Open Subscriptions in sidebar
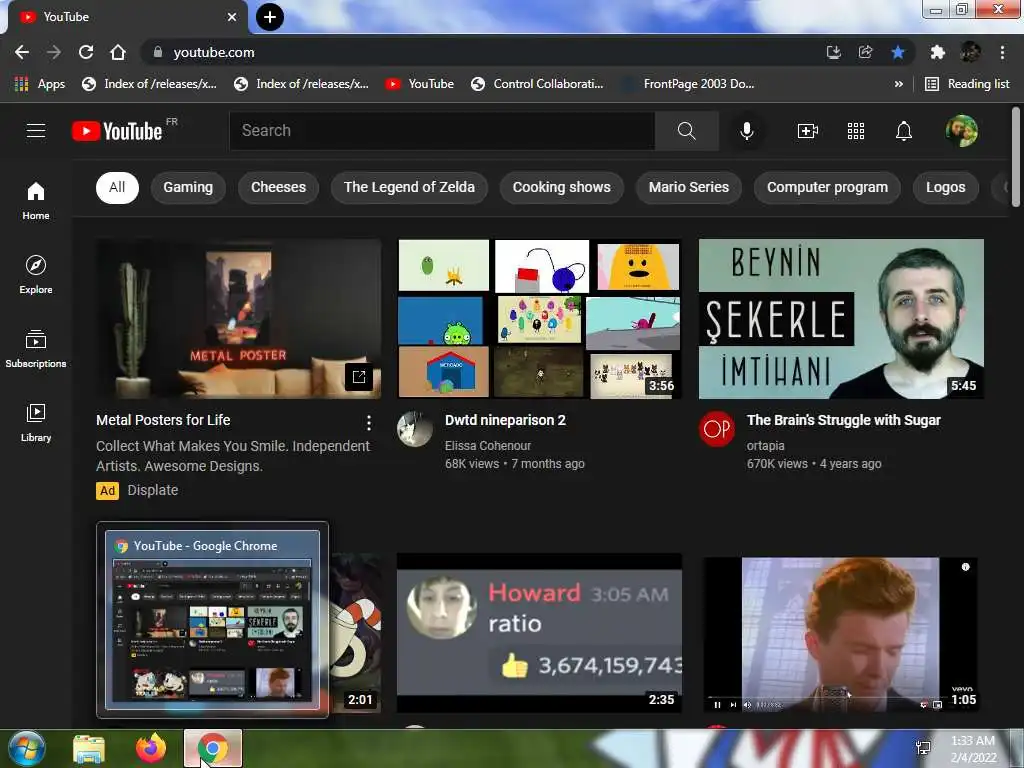Viewport: 1024px width, 768px height. point(36,349)
